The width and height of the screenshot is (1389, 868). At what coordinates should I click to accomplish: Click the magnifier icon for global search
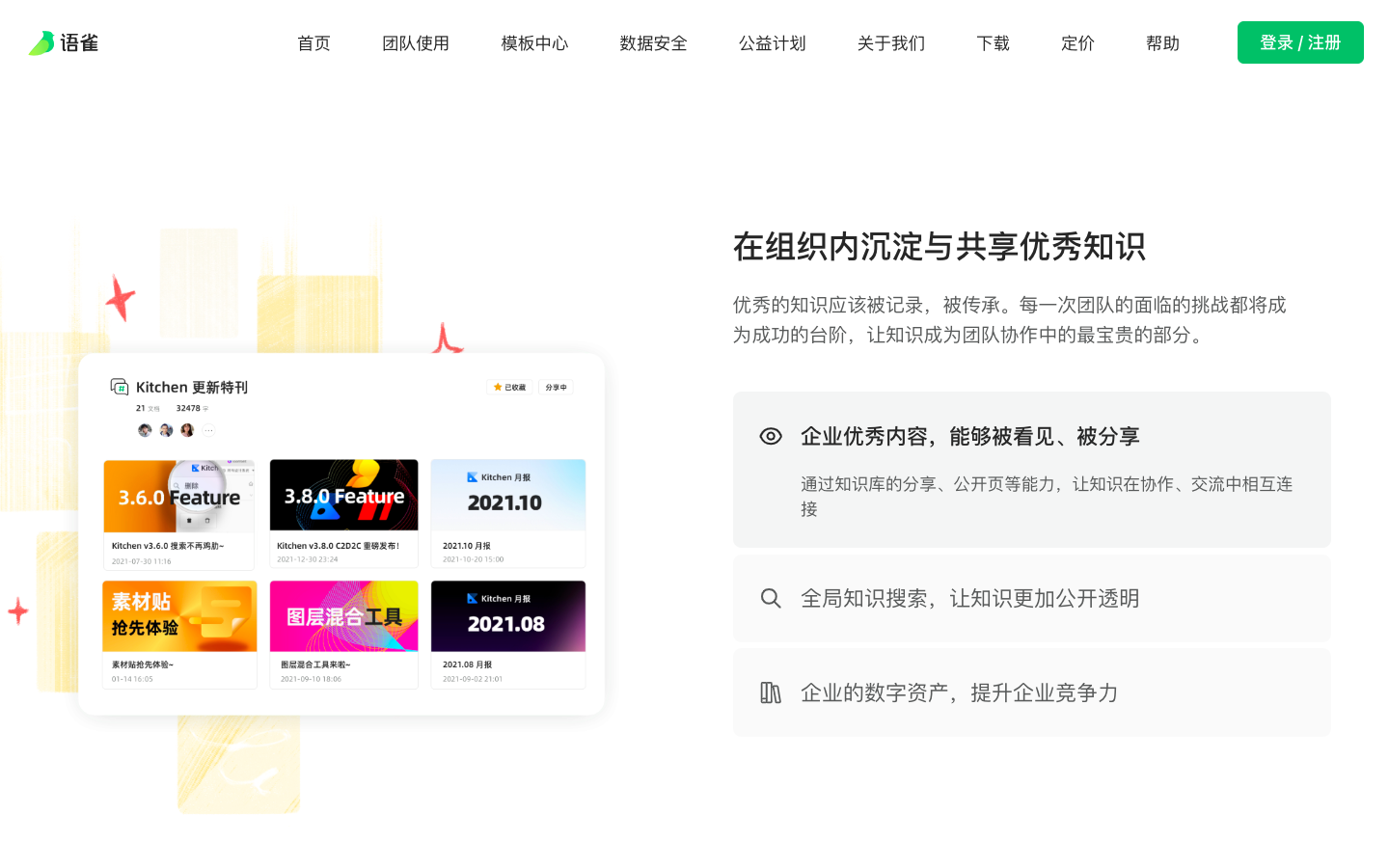point(771,598)
